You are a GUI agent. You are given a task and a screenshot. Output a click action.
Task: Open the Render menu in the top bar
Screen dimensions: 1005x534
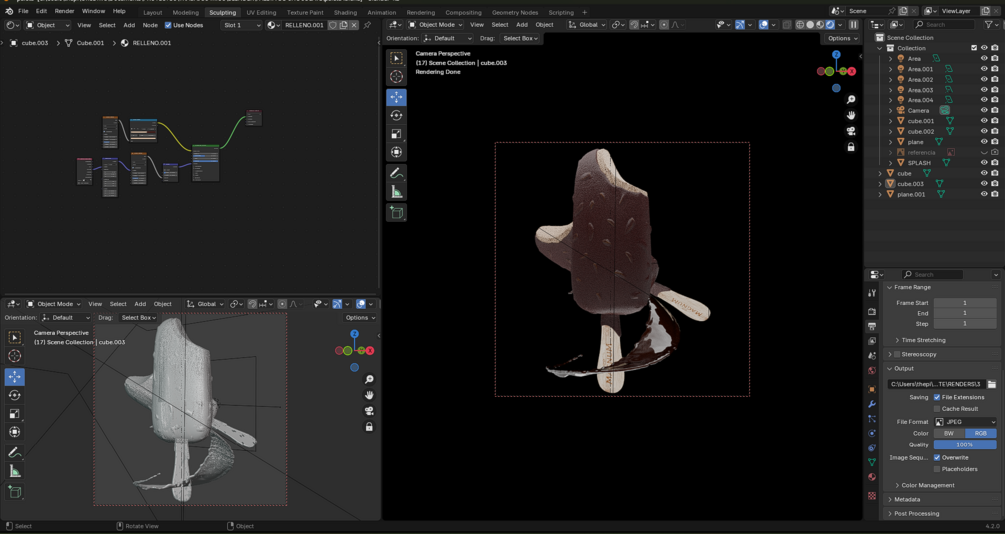tap(64, 11)
